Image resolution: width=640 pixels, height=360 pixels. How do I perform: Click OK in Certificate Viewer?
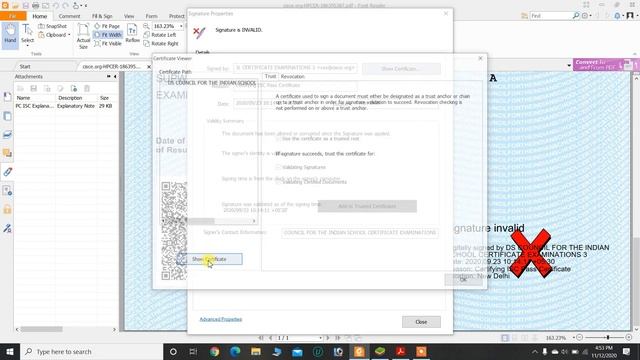(x=463, y=280)
